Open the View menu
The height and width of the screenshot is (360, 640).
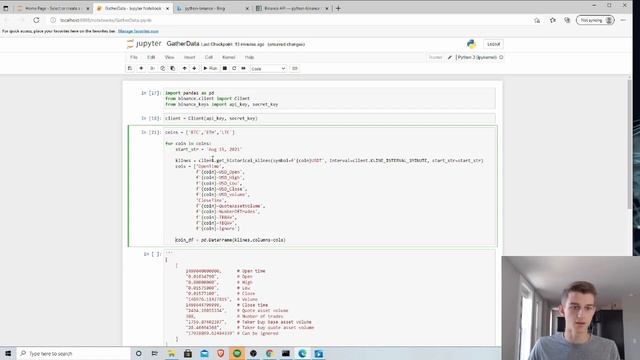[169, 58]
